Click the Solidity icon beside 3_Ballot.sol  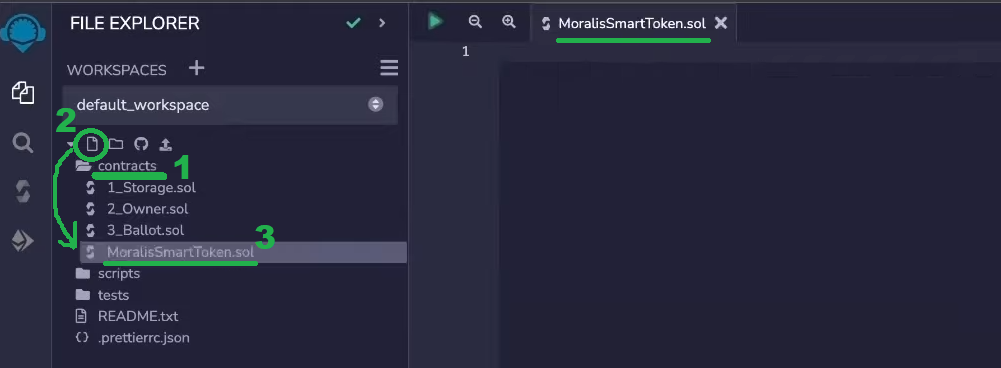pyautogui.click(x=90, y=230)
